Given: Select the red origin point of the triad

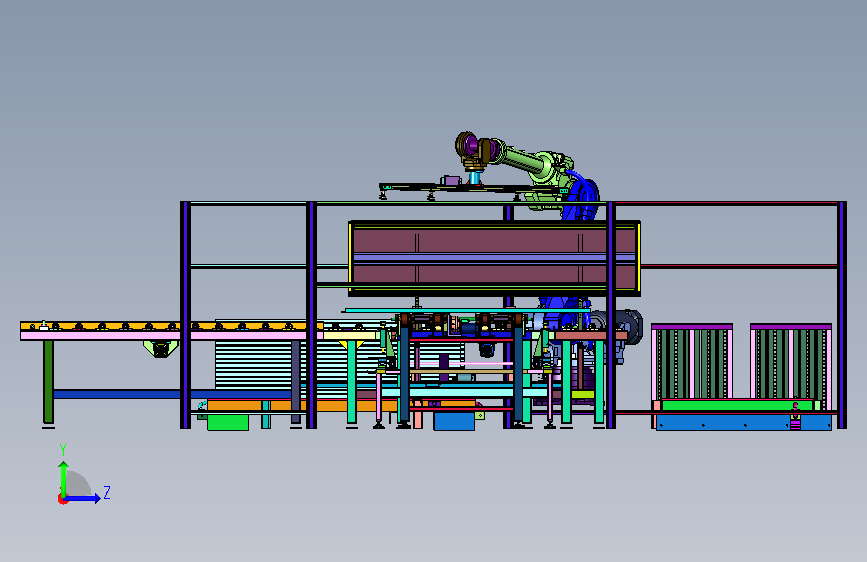Looking at the screenshot, I should (62, 499).
